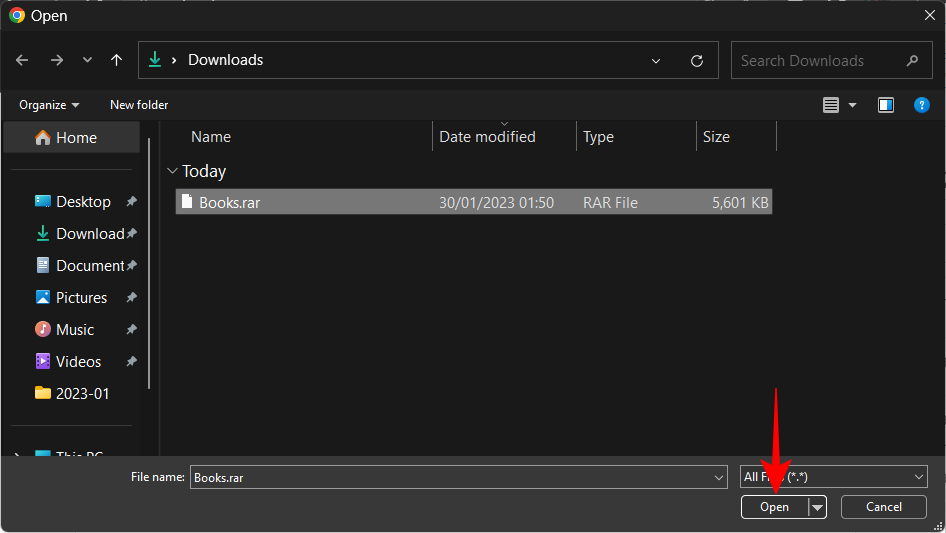Image resolution: width=946 pixels, height=533 pixels.
Task: Open Pictures in the sidebar
Action: pyautogui.click(x=81, y=298)
